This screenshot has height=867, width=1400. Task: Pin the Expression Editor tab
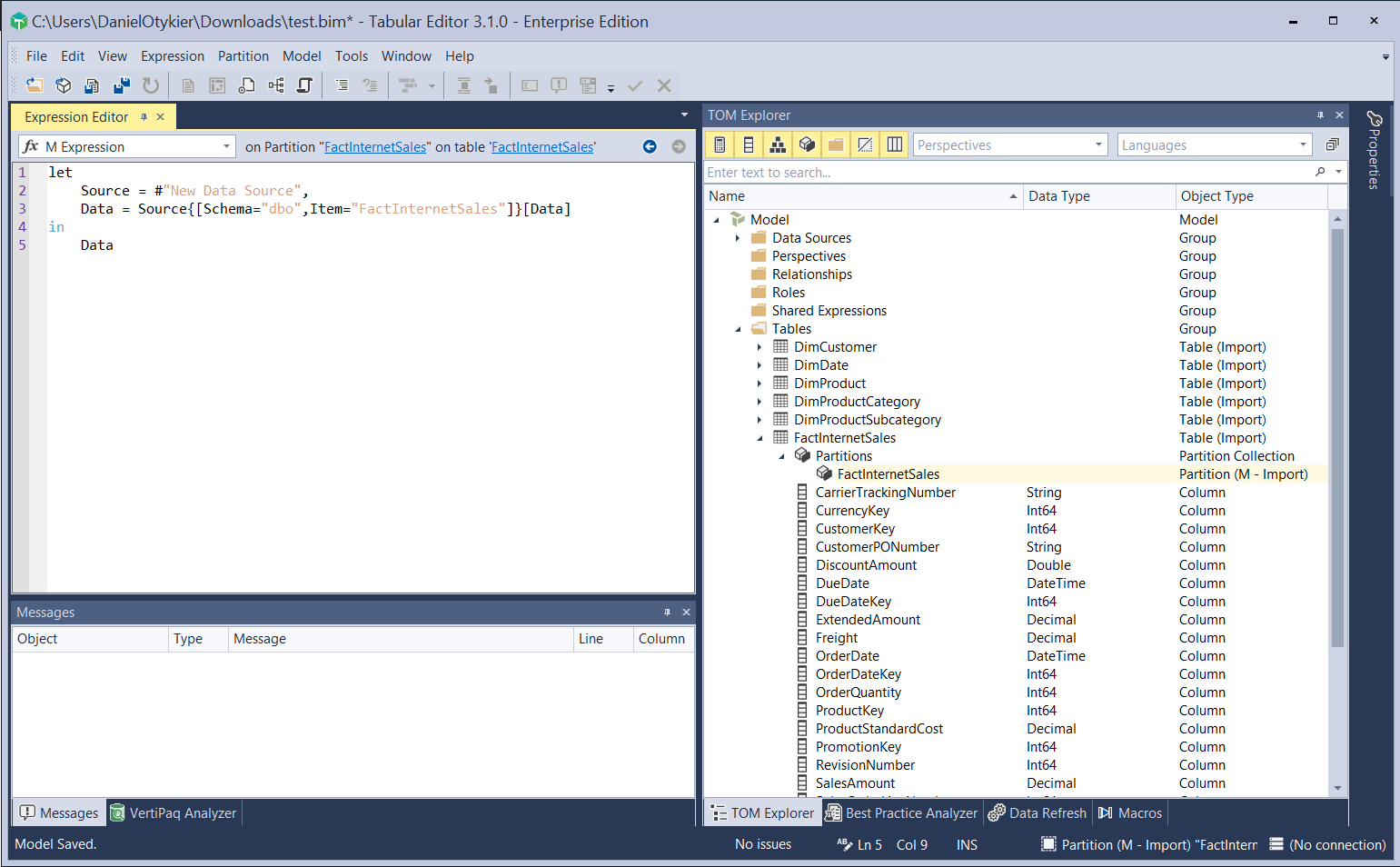[x=144, y=117]
